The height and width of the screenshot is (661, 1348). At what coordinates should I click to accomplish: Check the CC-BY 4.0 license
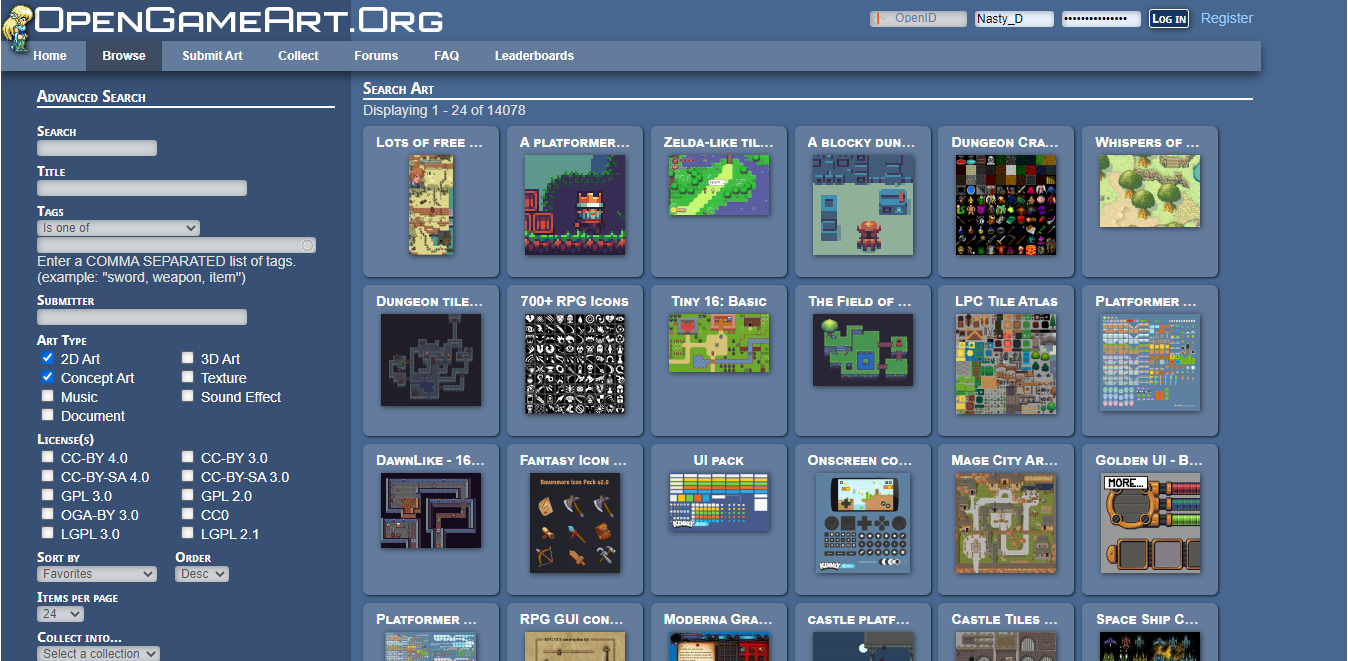pos(48,457)
